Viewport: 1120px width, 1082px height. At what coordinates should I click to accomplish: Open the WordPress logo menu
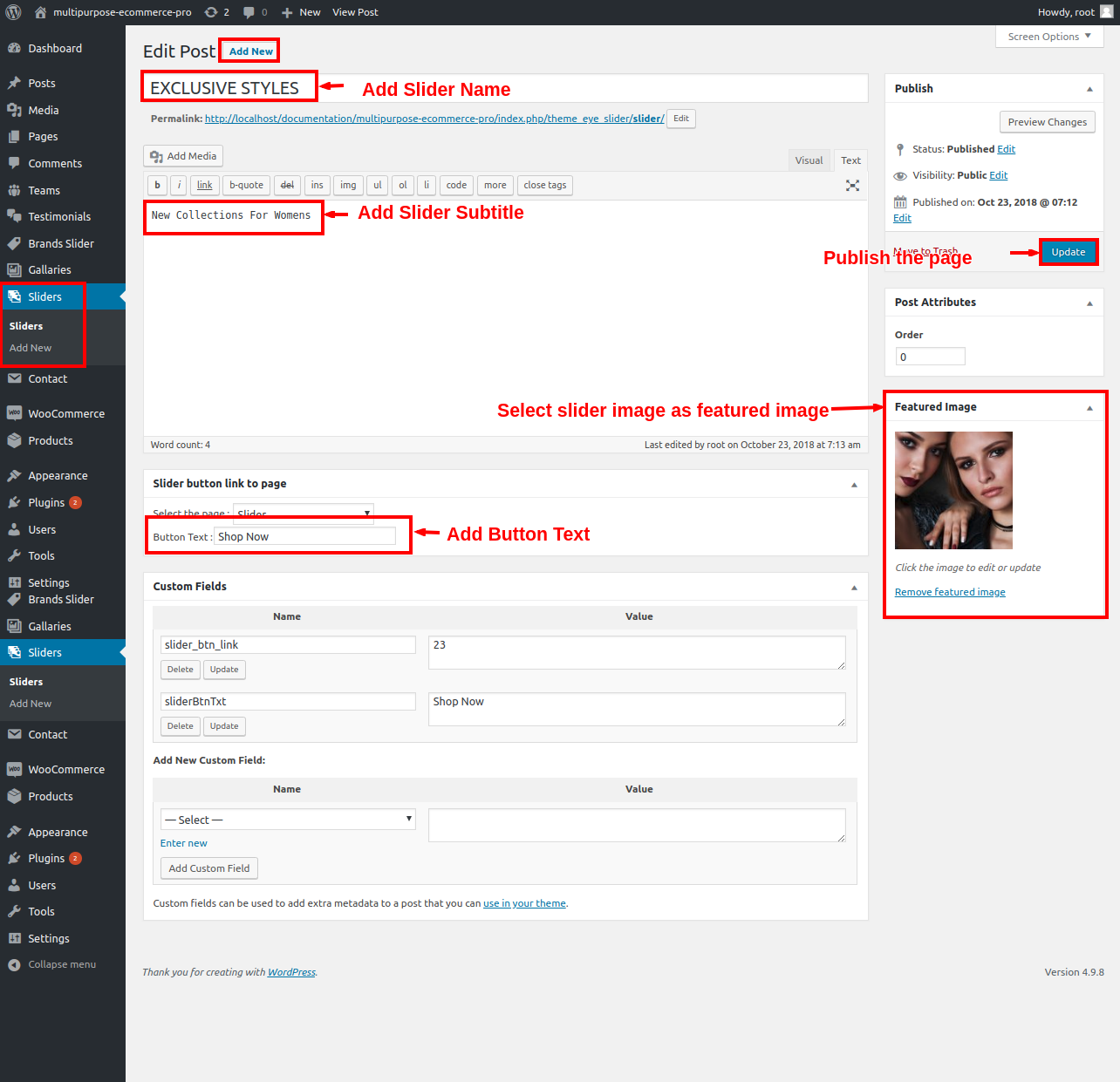13,12
